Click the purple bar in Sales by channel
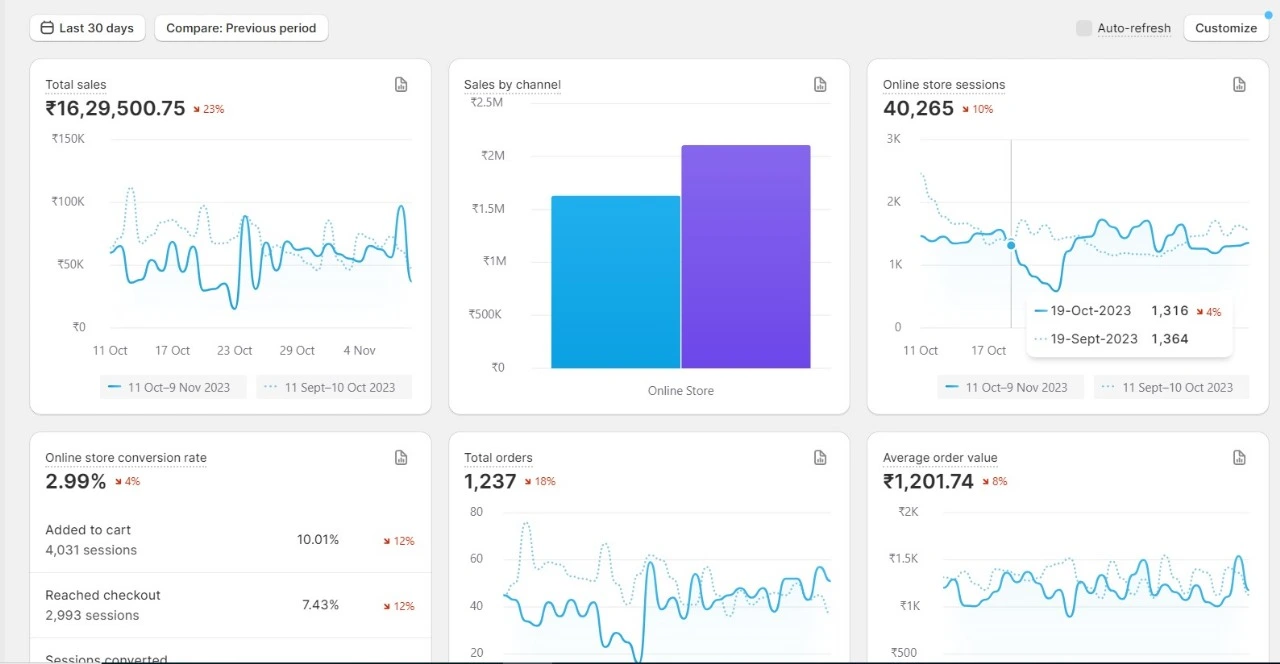The width and height of the screenshot is (1280, 664). (746, 257)
